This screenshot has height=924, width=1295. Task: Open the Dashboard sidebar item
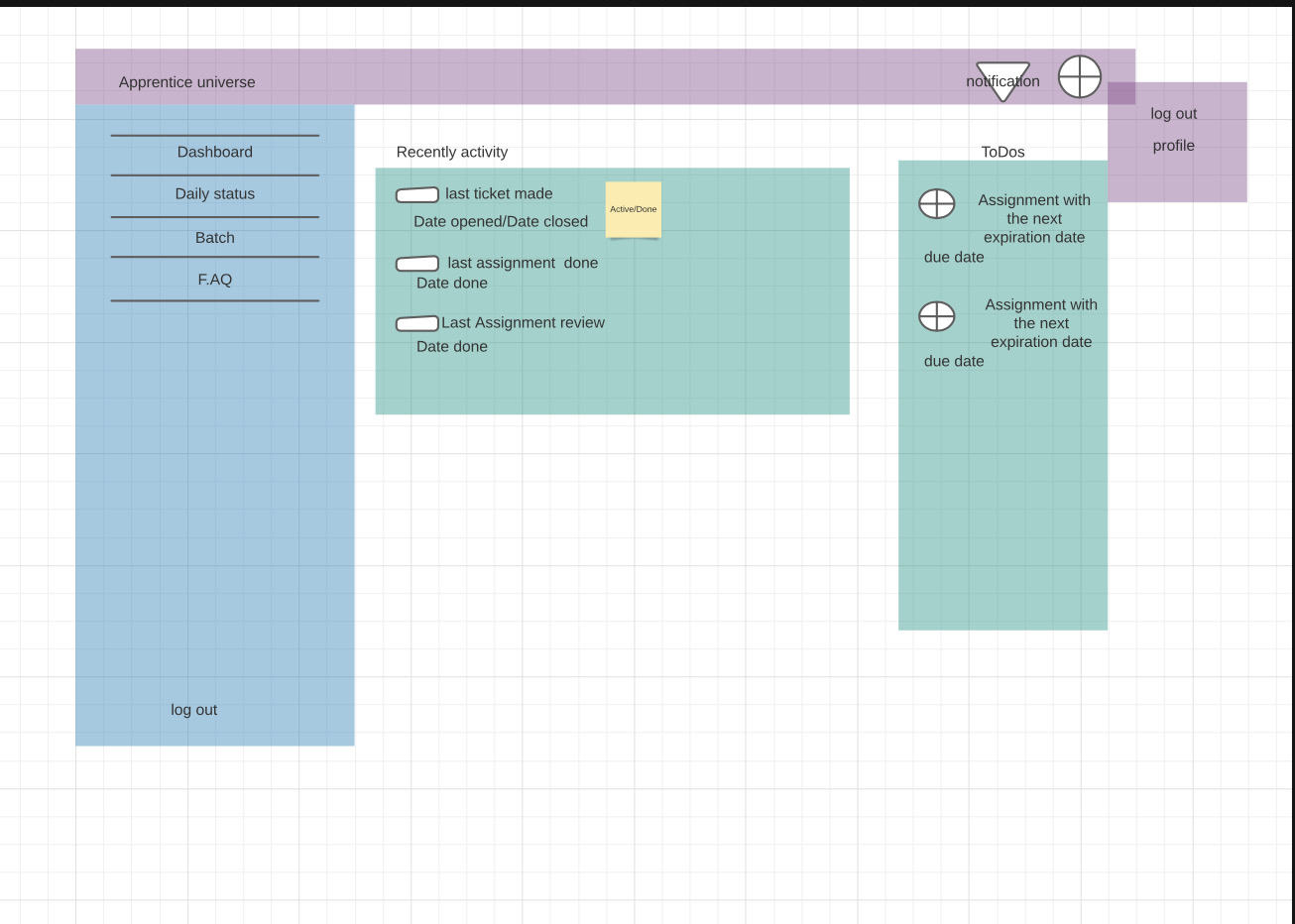(214, 152)
